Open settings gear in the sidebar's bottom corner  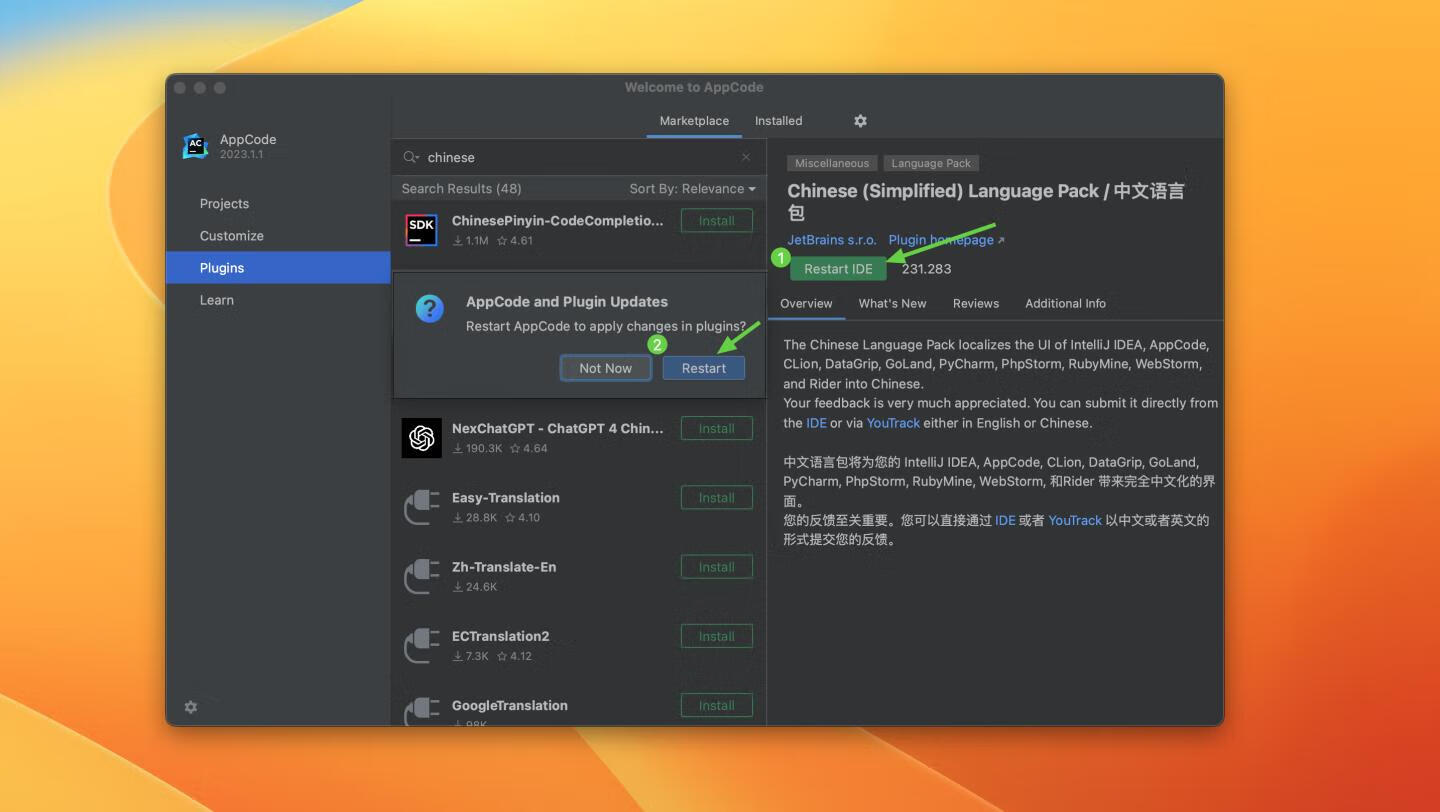click(x=191, y=707)
